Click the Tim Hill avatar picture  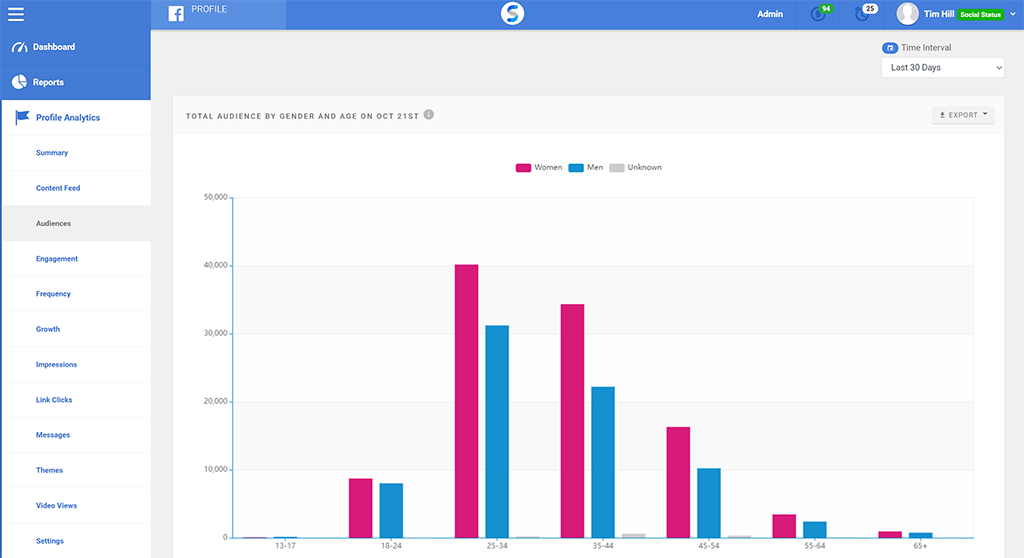click(x=907, y=14)
